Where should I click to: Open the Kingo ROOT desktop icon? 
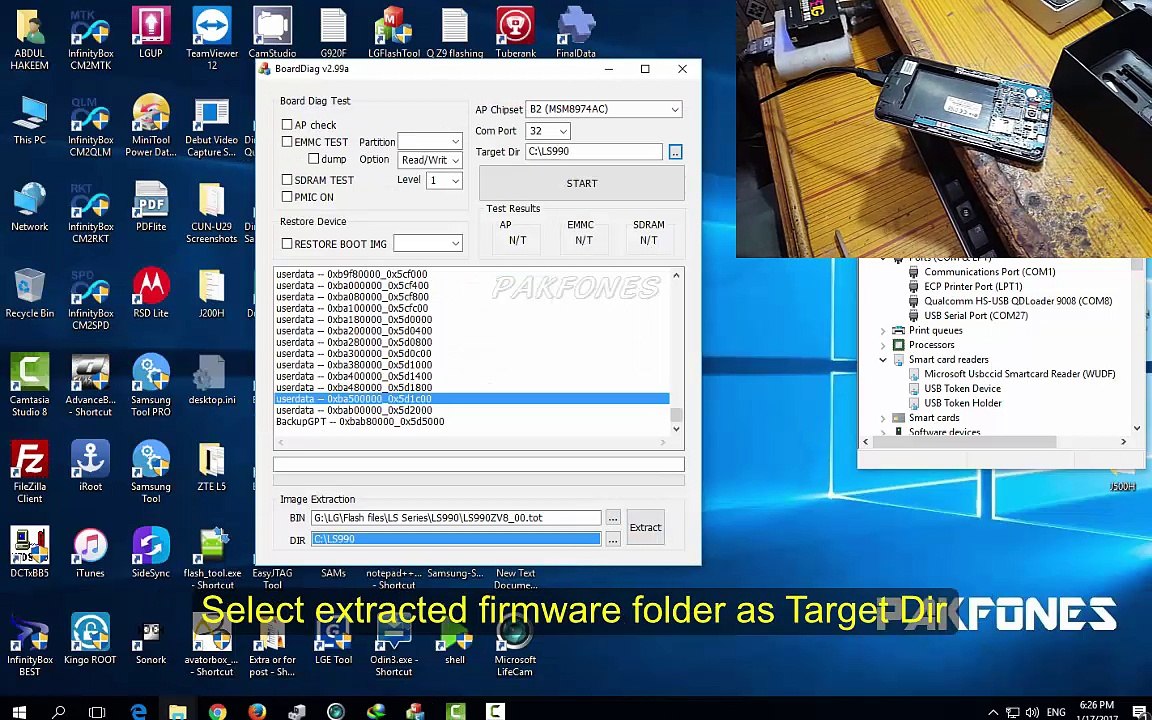click(90, 639)
